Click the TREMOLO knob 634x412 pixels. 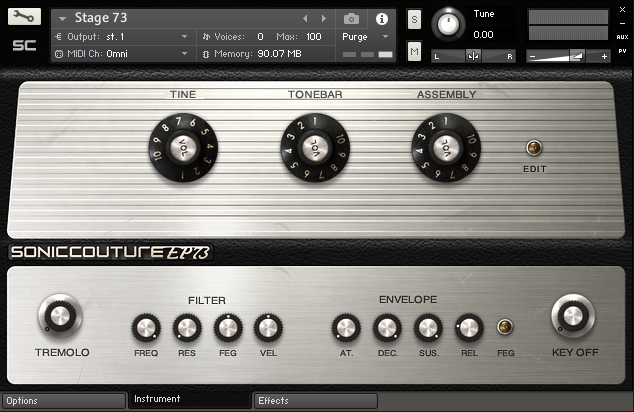[x=60, y=316]
